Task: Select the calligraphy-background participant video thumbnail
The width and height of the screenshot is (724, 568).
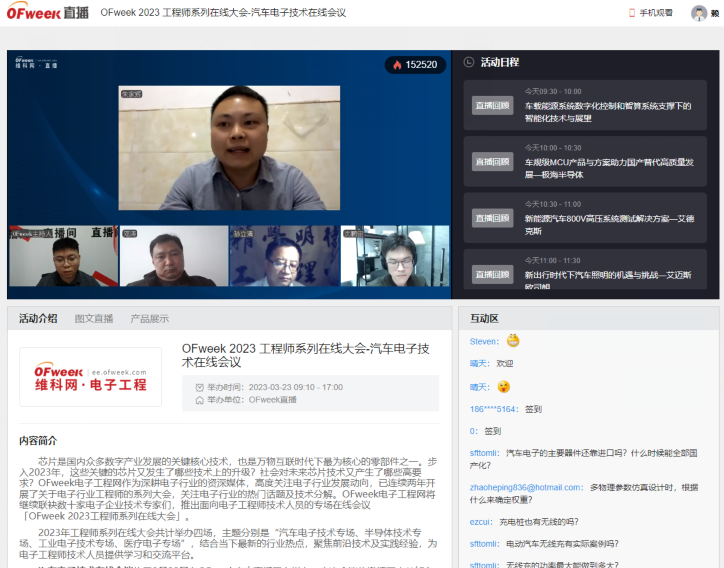Action: (x=284, y=256)
